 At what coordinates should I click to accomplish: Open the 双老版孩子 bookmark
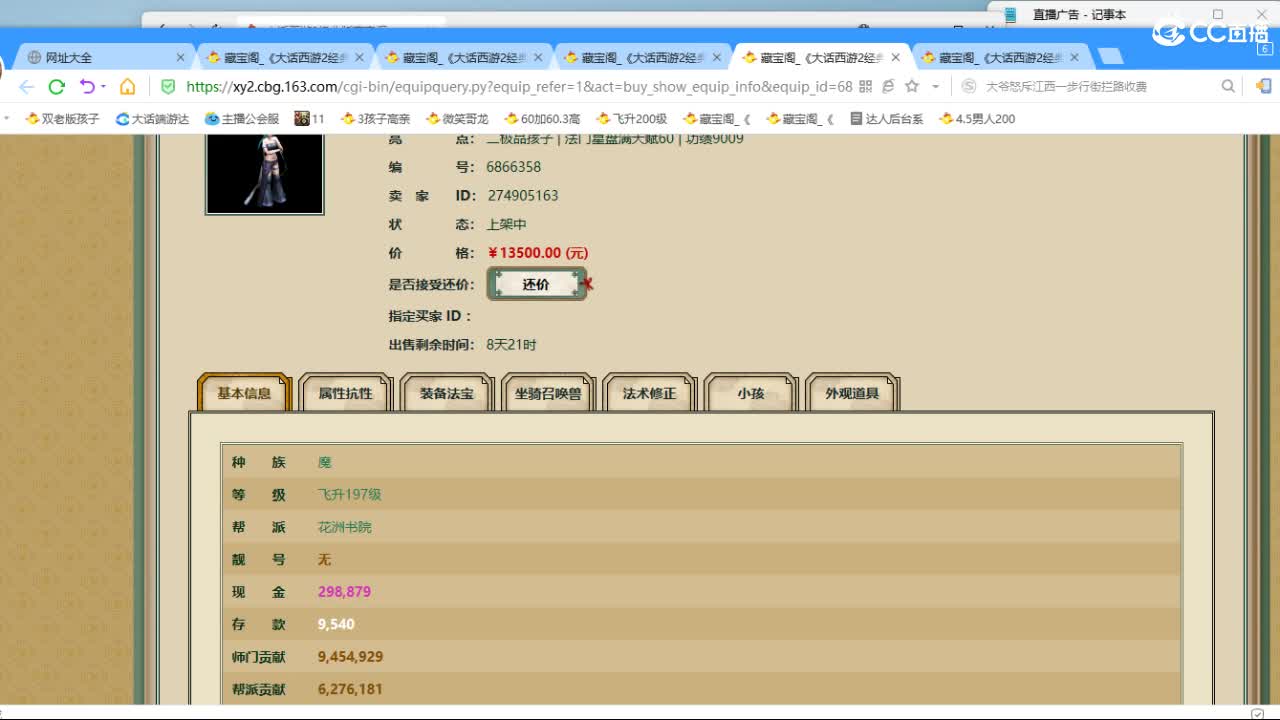coord(62,119)
